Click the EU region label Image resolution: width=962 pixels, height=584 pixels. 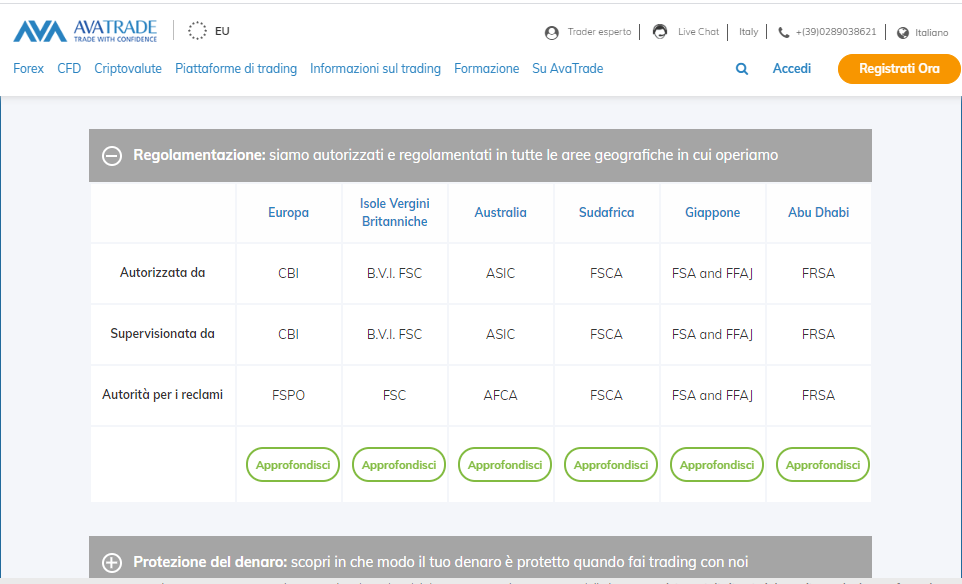click(x=222, y=31)
